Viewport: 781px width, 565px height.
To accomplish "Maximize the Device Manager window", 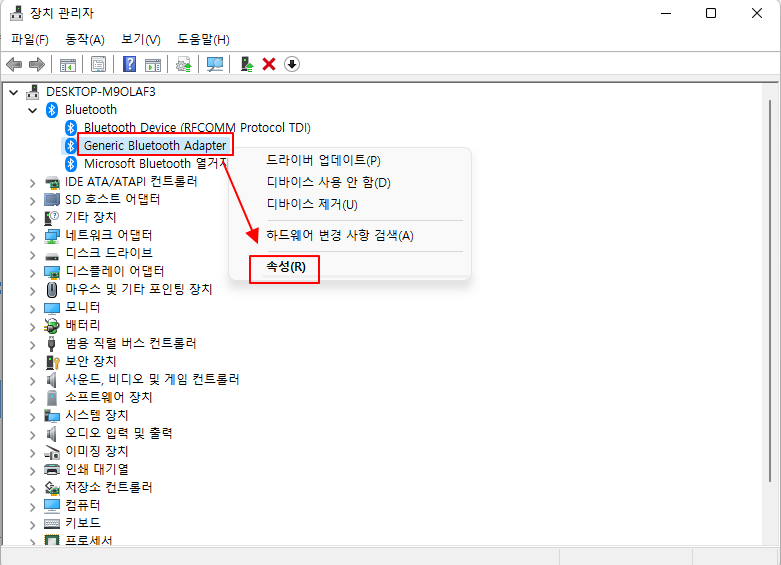I will 711,13.
